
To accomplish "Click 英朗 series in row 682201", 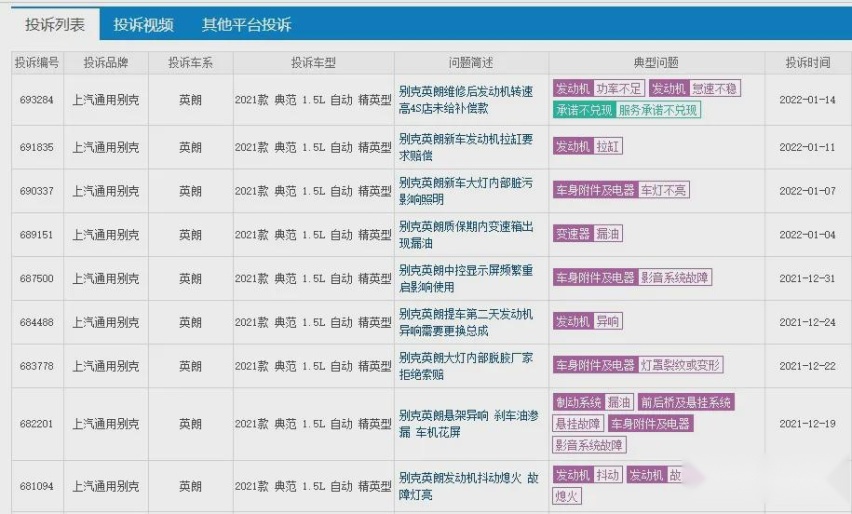I will [190, 423].
